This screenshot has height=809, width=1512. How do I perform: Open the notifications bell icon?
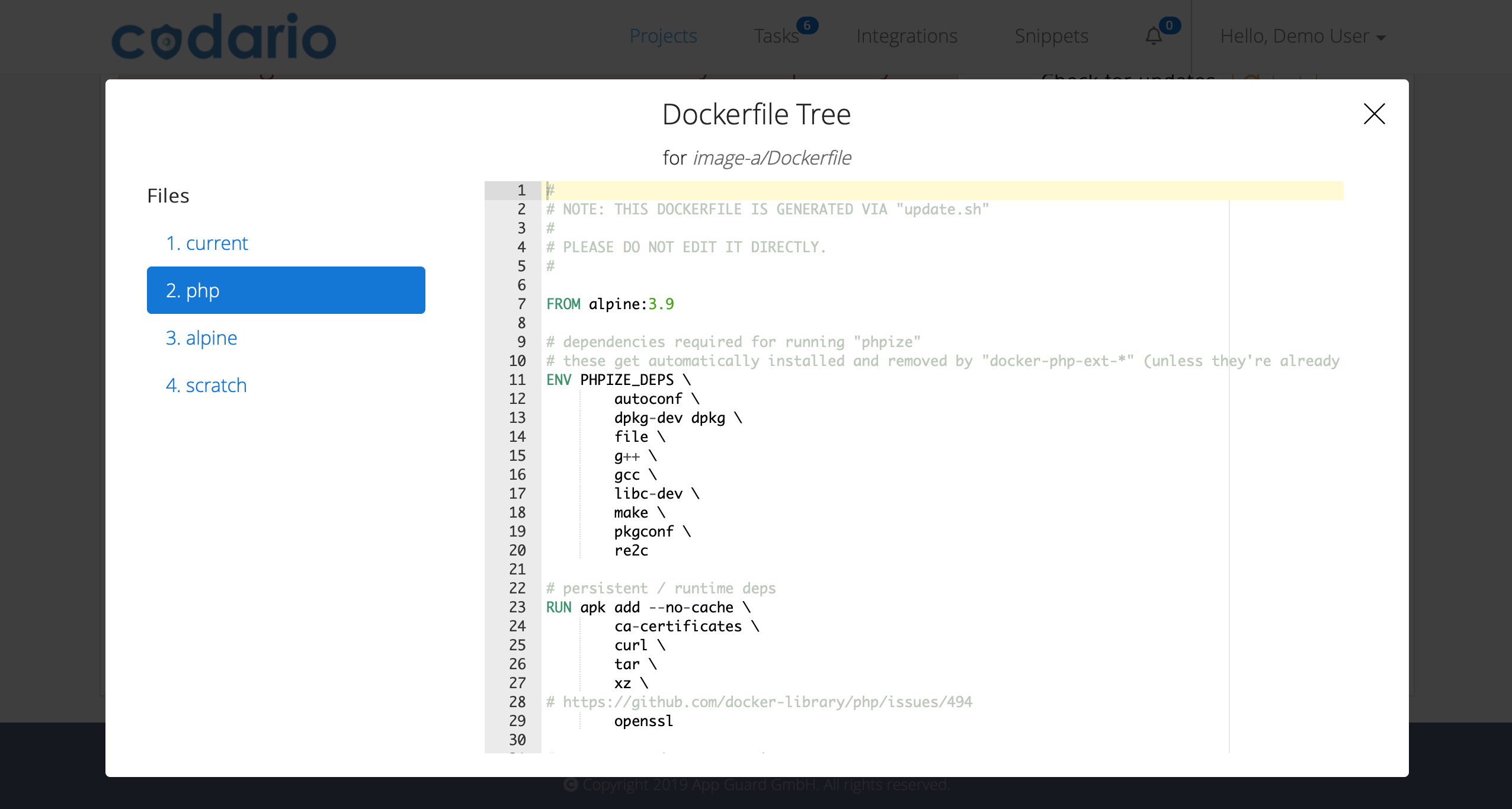(1153, 37)
